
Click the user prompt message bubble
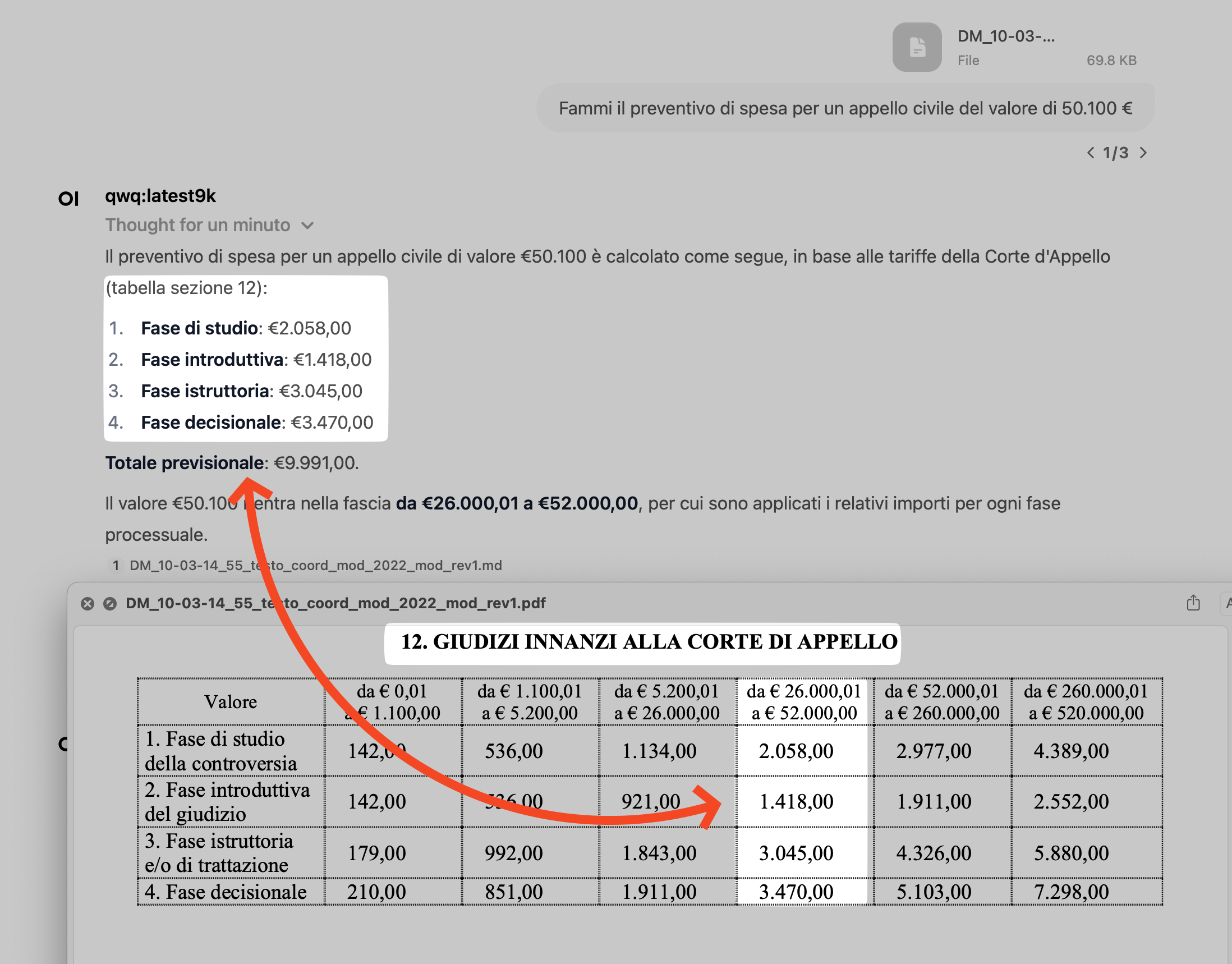845,108
